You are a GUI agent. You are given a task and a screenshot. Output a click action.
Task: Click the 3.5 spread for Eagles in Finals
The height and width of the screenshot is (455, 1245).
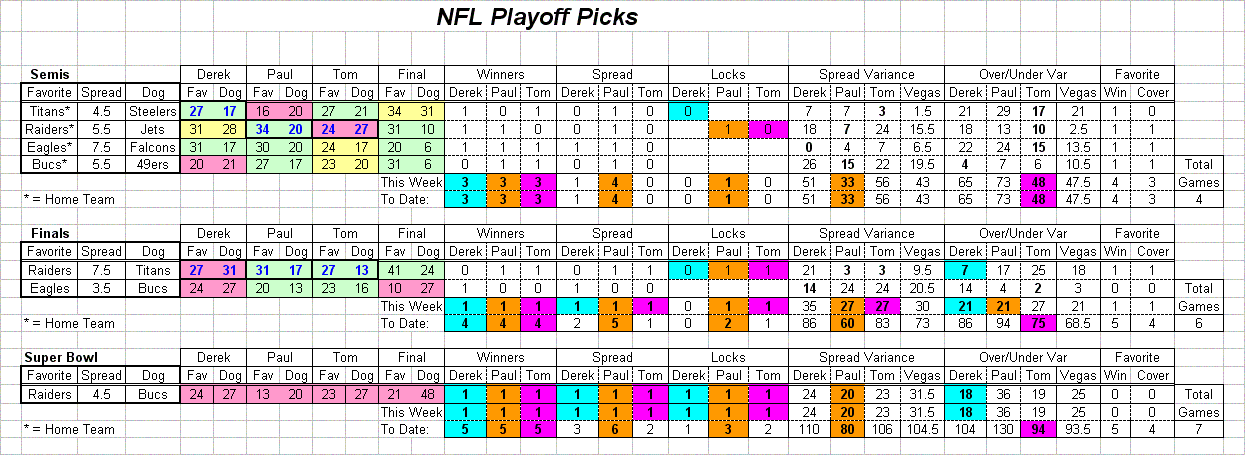(102, 288)
